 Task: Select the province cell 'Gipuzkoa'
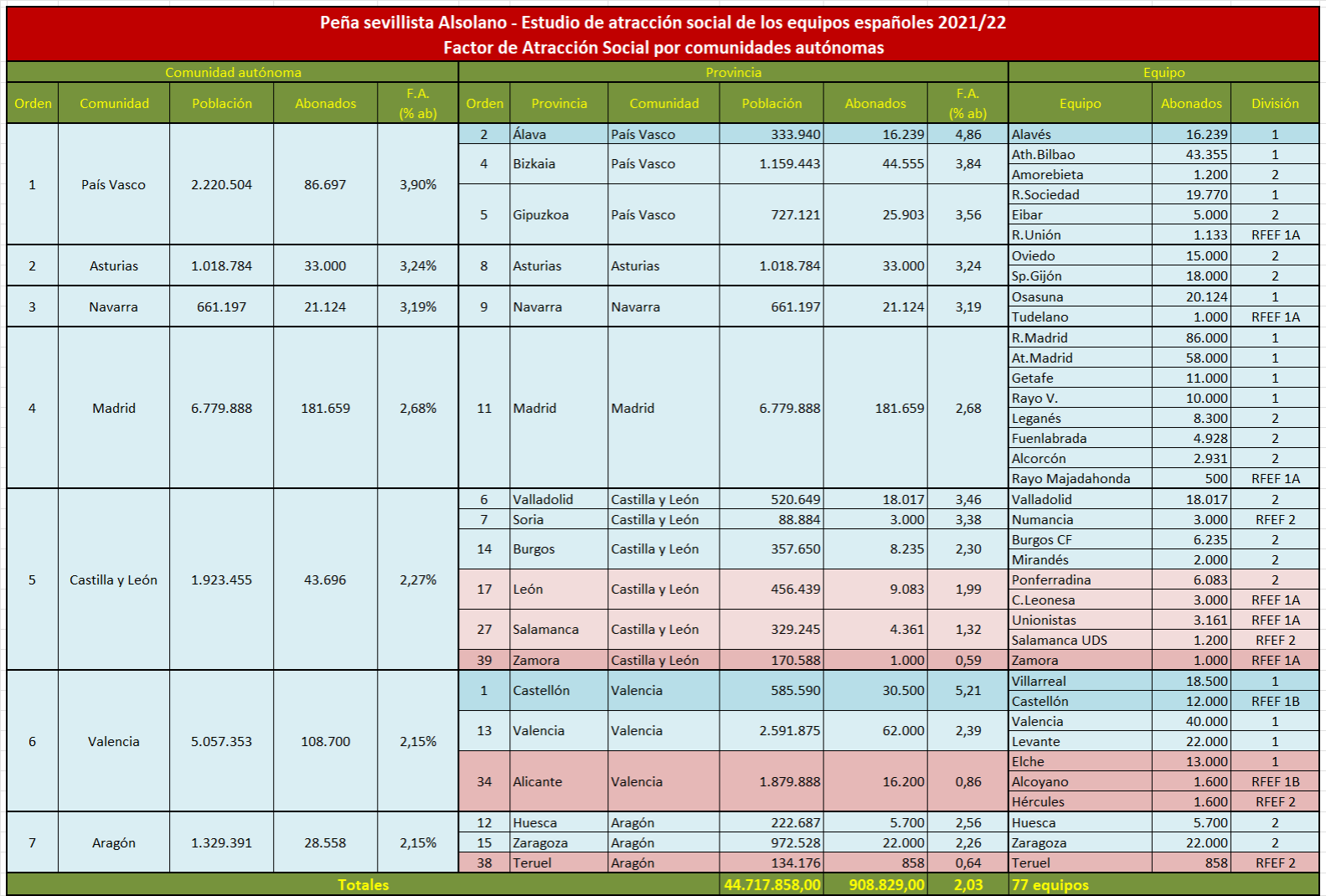pyautogui.click(x=559, y=214)
